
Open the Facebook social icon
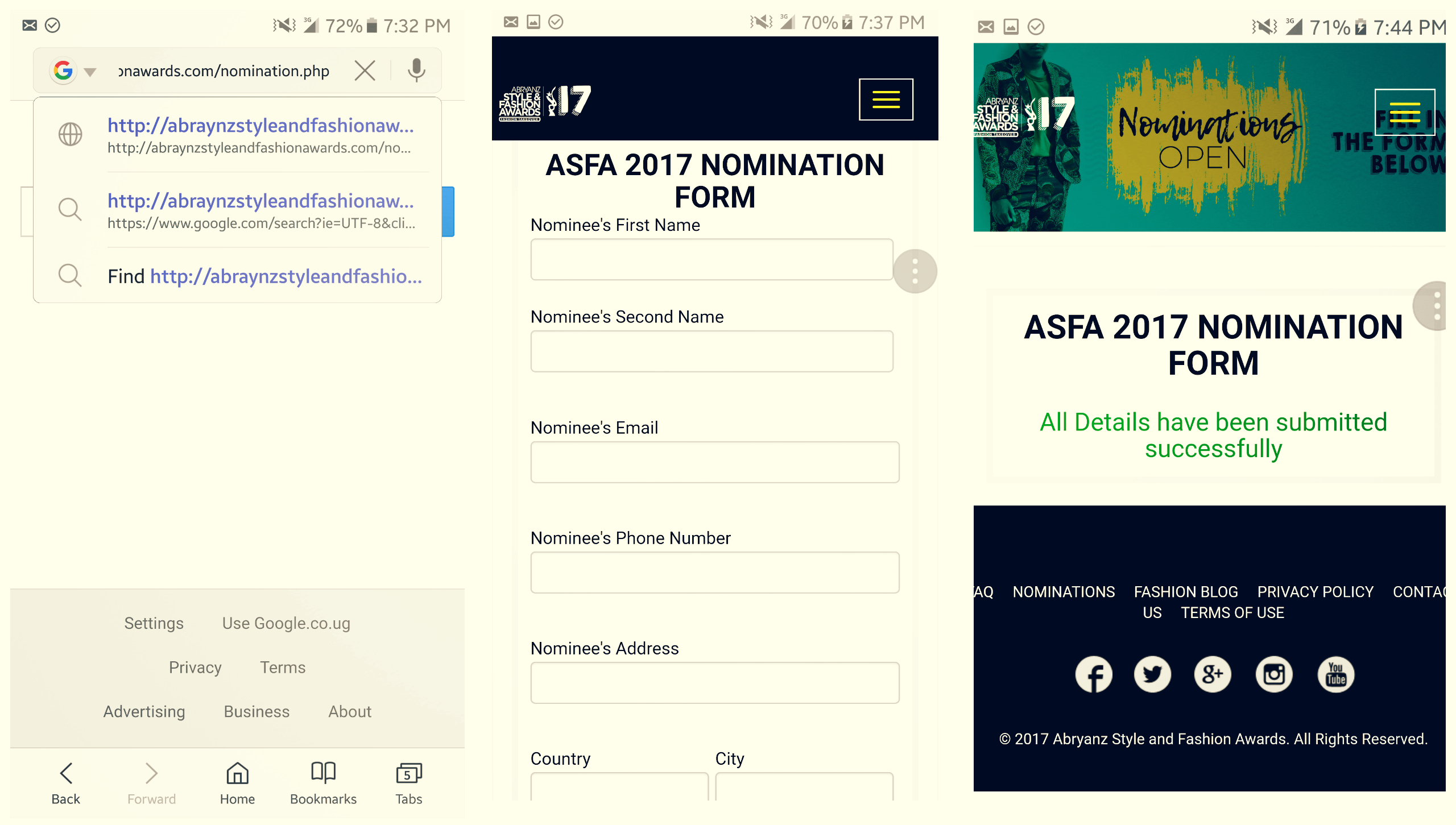1093,674
